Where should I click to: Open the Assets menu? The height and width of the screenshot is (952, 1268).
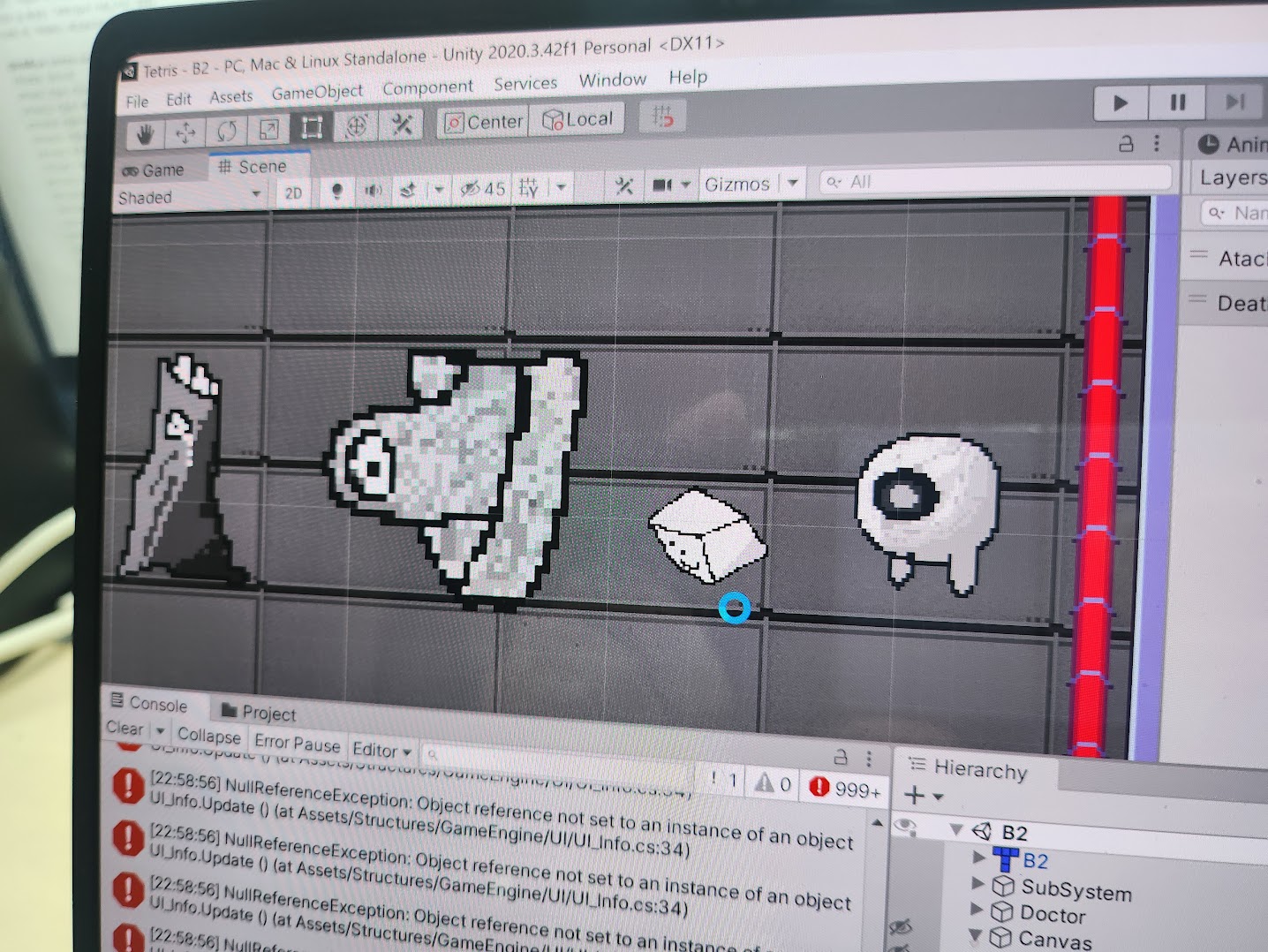231,96
